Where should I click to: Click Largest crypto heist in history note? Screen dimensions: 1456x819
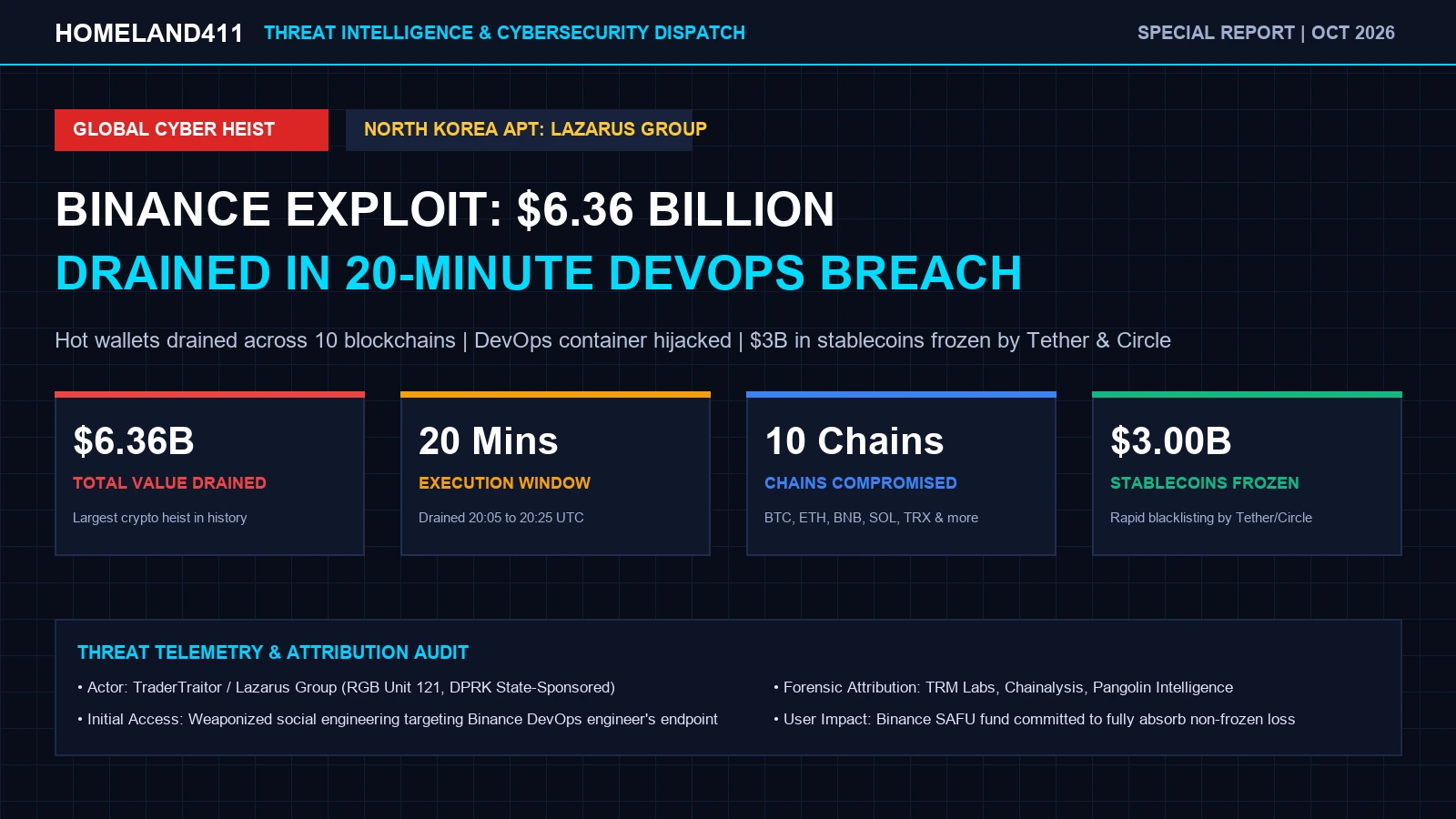(x=160, y=518)
